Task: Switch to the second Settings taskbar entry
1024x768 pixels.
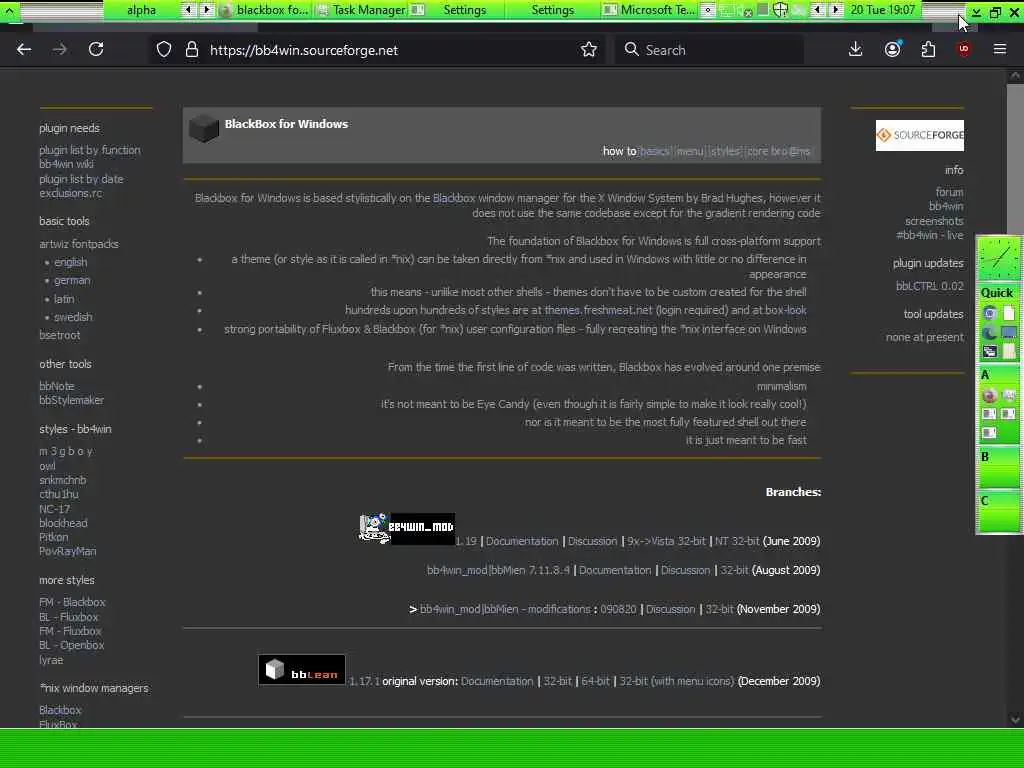Action: (552, 10)
